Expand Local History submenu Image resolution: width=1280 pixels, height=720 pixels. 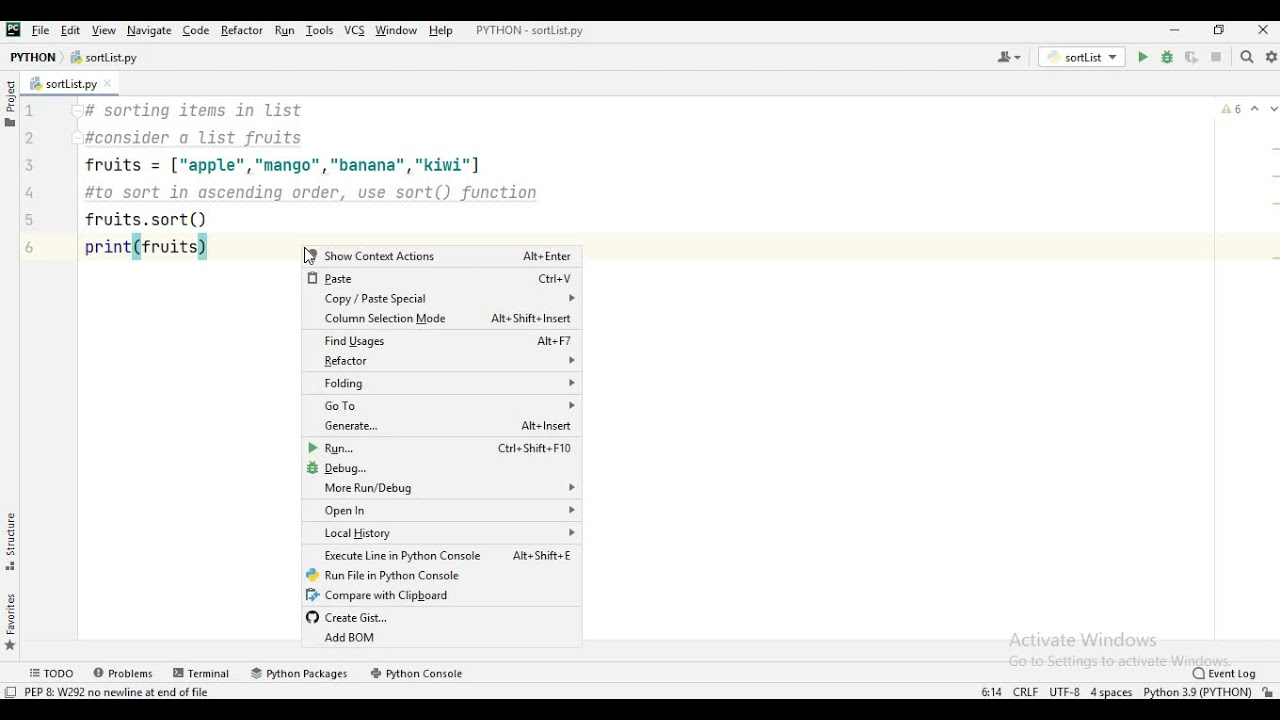tap(441, 533)
